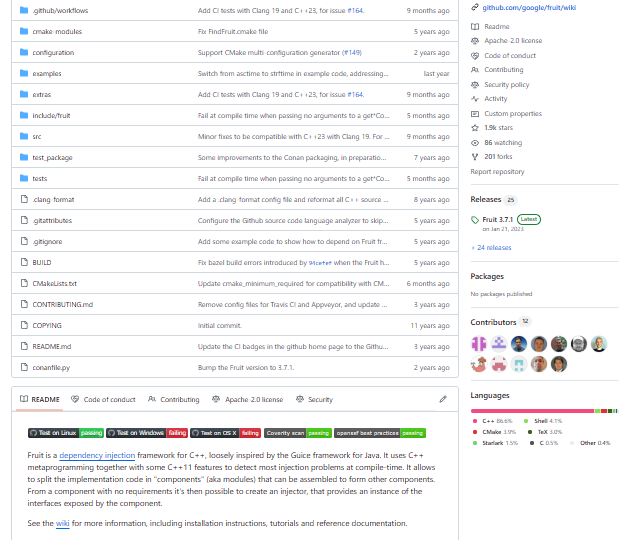Viewport: 636px width, 540px height.
Task: Open the .gitattributes file
Action: pyautogui.click(x=52, y=221)
